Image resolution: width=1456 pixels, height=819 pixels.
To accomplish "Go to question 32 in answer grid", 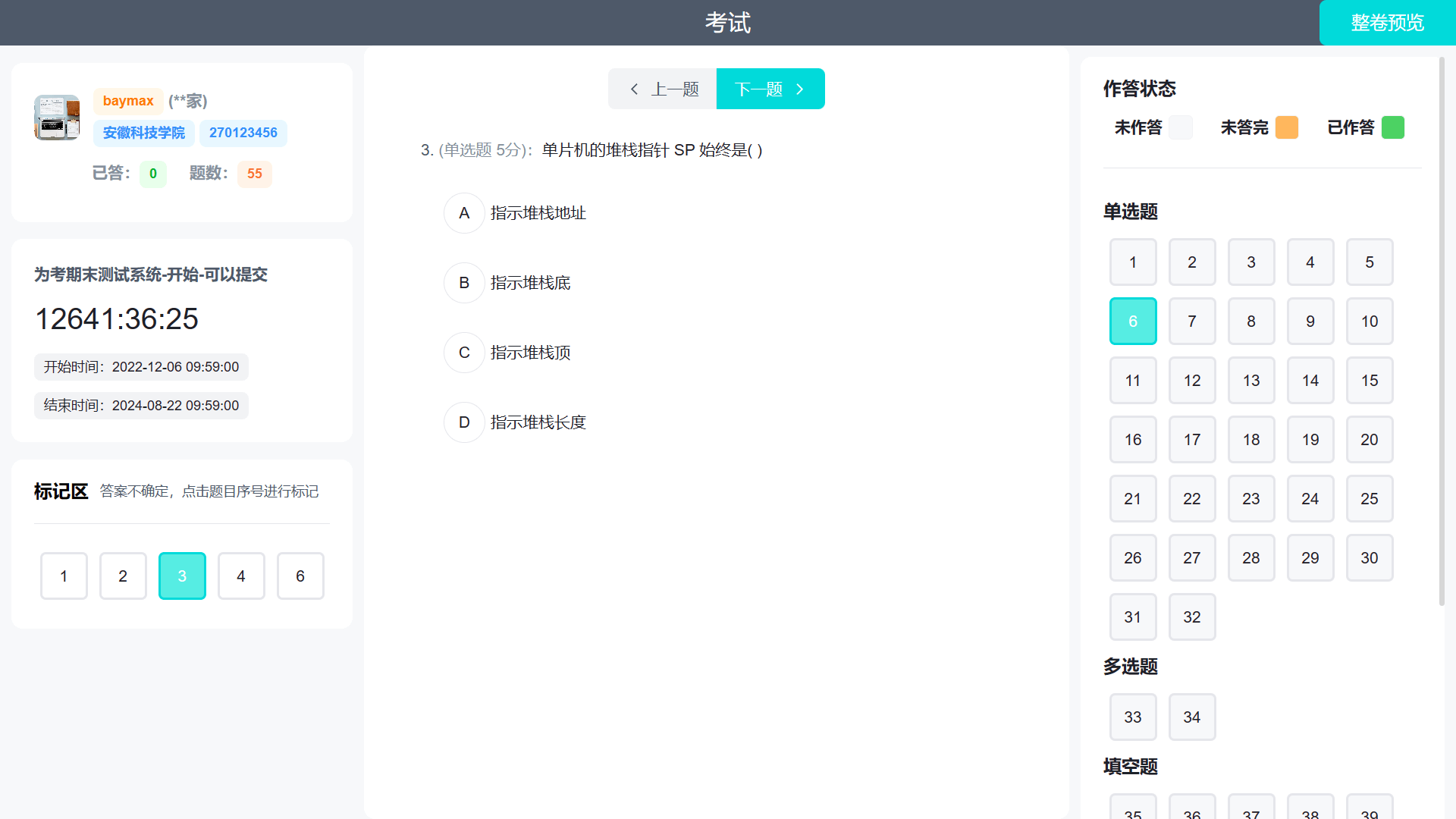I will [1192, 617].
